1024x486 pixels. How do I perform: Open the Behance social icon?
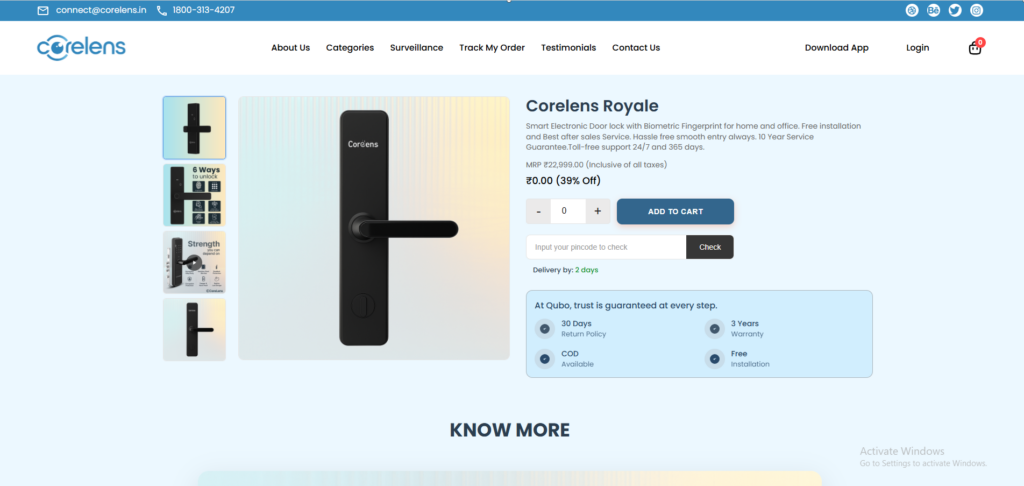coord(933,10)
